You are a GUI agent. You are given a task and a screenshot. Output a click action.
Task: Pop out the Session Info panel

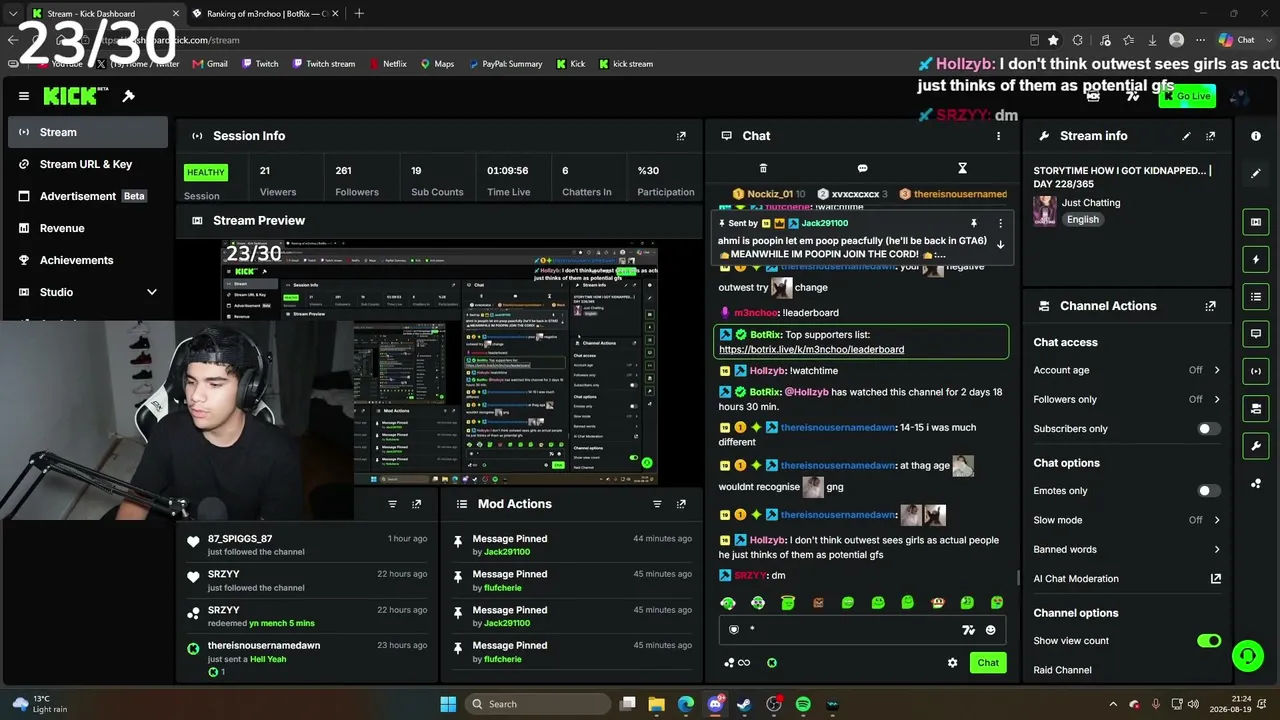tap(681, 136)
